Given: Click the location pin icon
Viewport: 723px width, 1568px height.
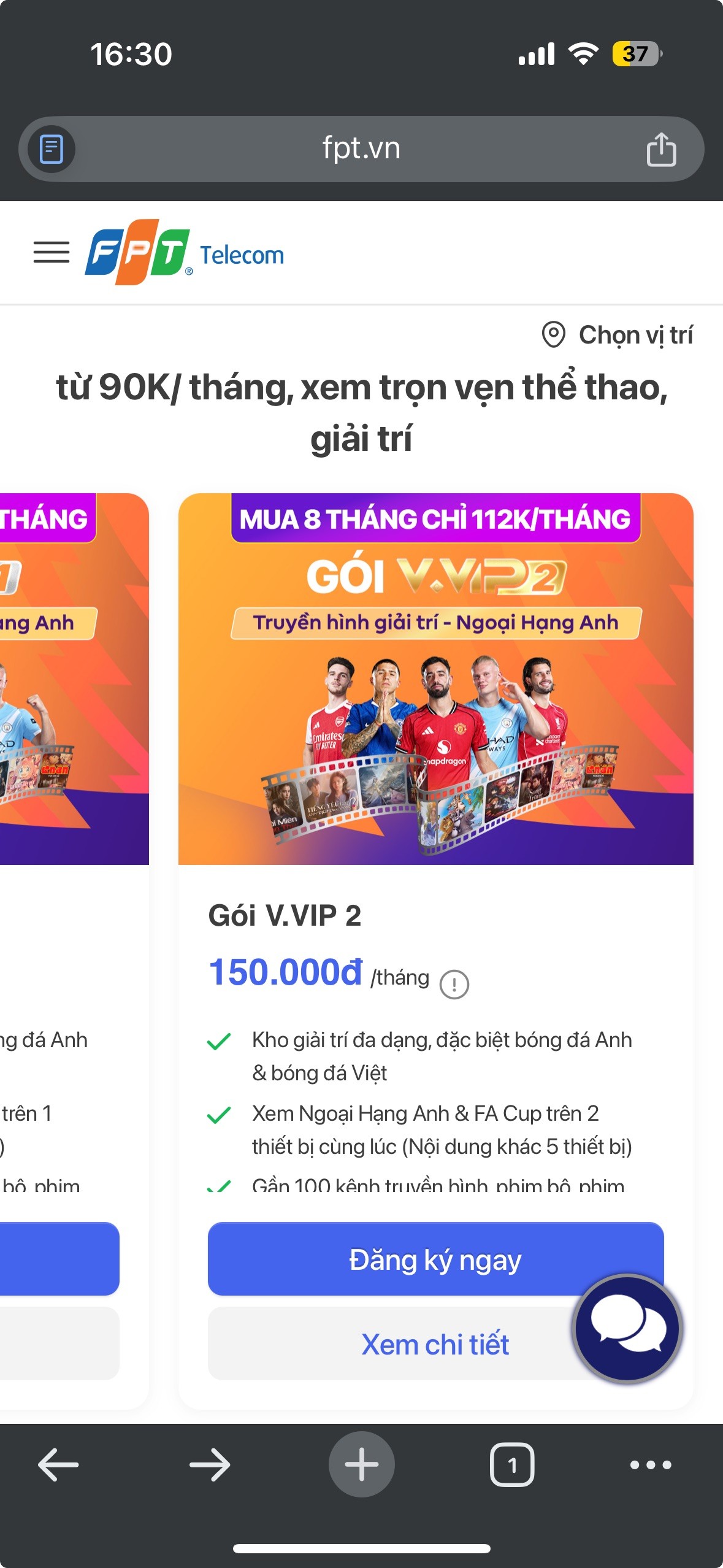Looking at the screenshot, I should pyautogui.click(x=553, y=335).
